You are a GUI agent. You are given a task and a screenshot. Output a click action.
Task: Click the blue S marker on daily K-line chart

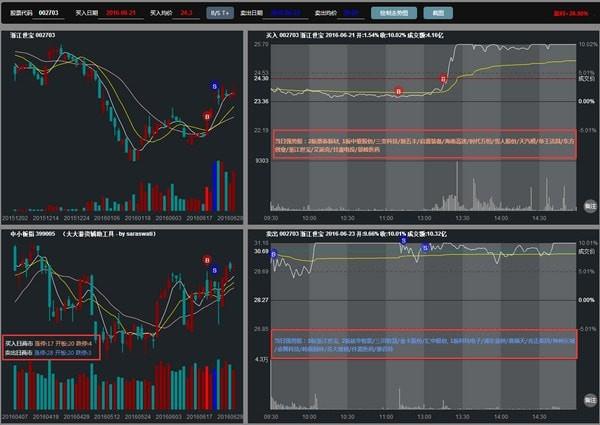[214, 86]
